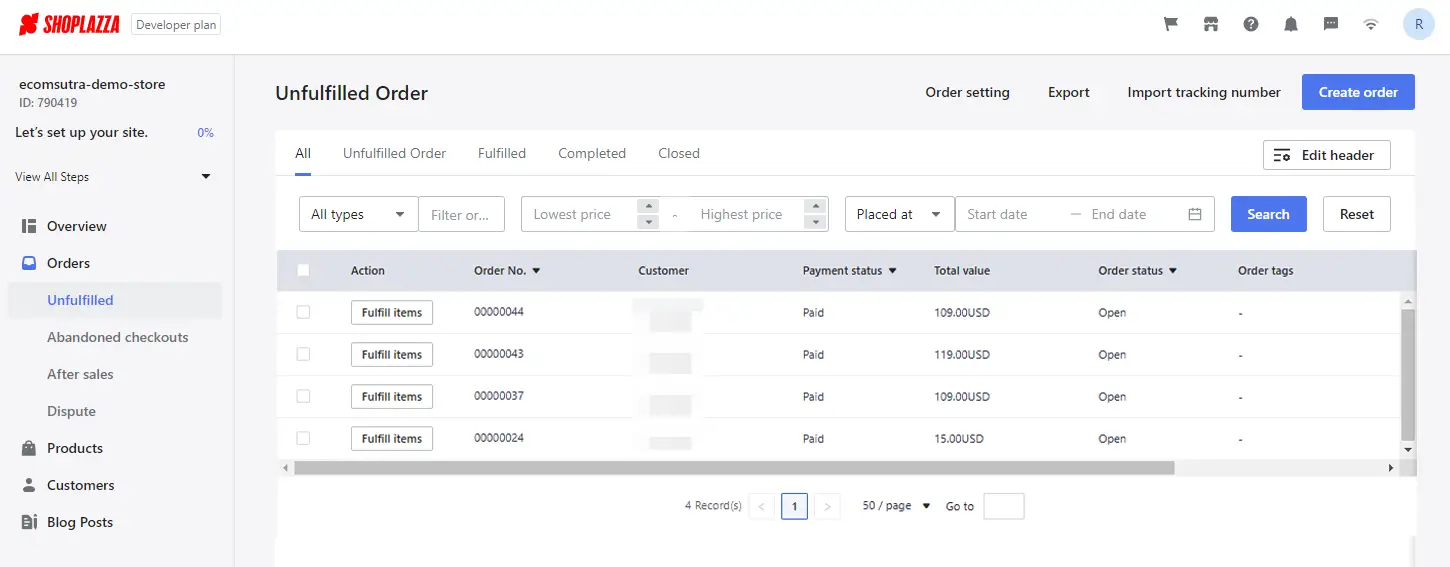Fulfill items for order 00000044
The width and height of the screenshot is (1450, 567).
(x=392, y=313)
